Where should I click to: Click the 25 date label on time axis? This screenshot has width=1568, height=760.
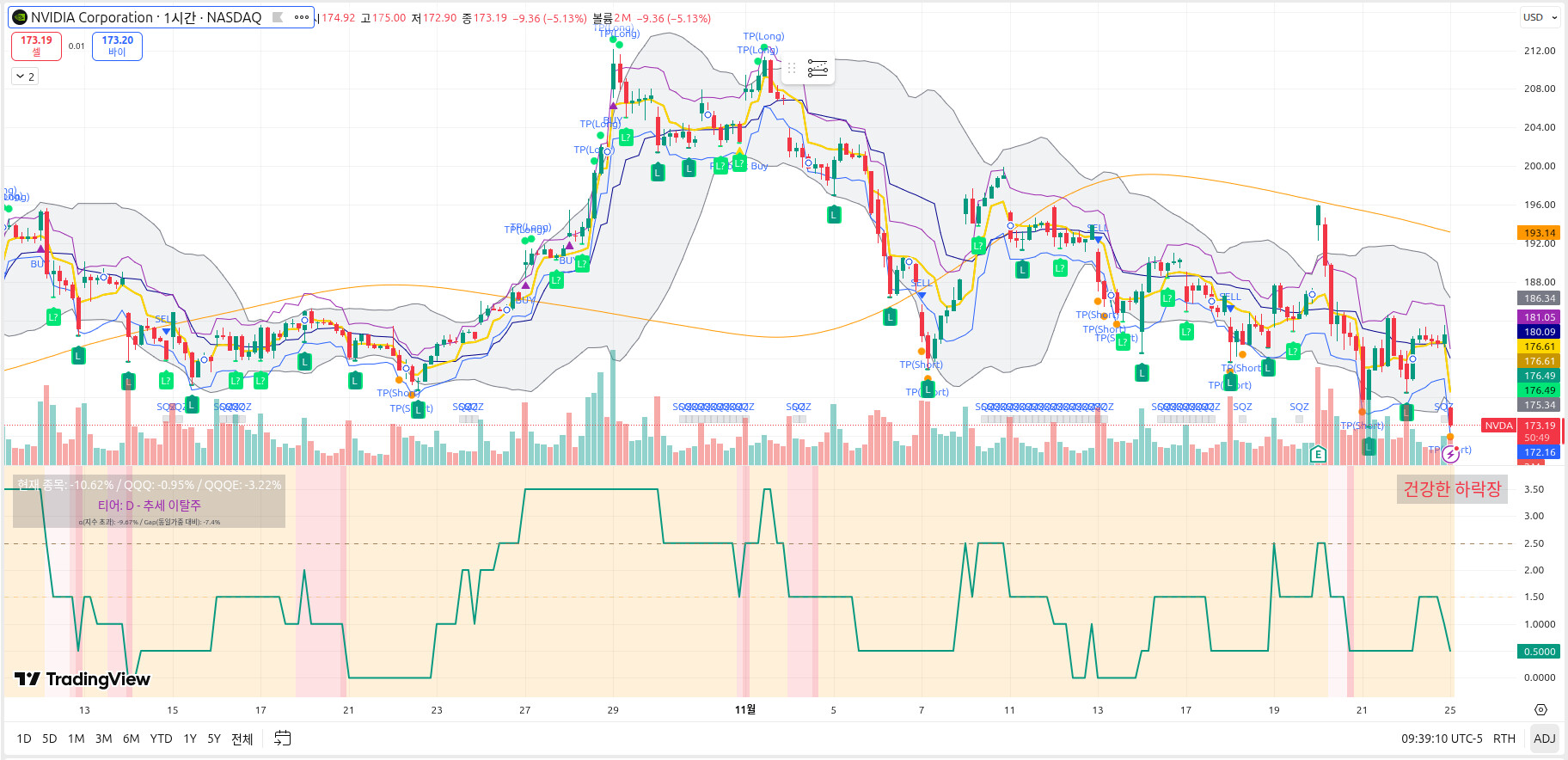pos(1450,710)
